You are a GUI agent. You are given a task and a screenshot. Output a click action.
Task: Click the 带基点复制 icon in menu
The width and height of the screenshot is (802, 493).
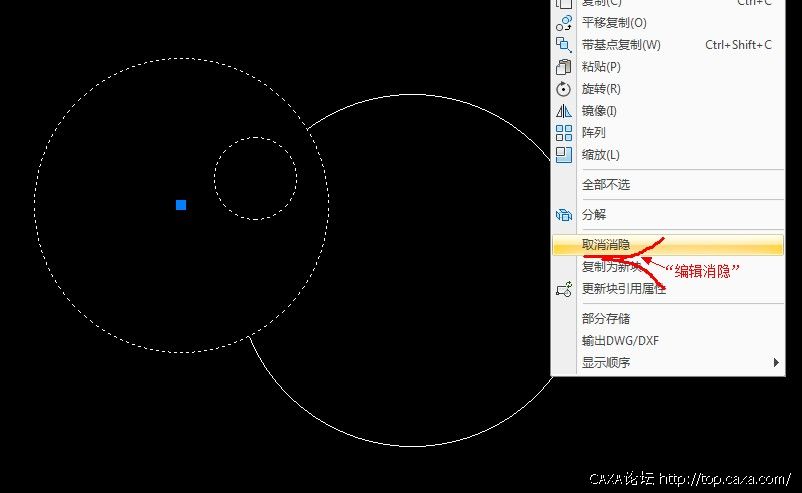(563, 45)
